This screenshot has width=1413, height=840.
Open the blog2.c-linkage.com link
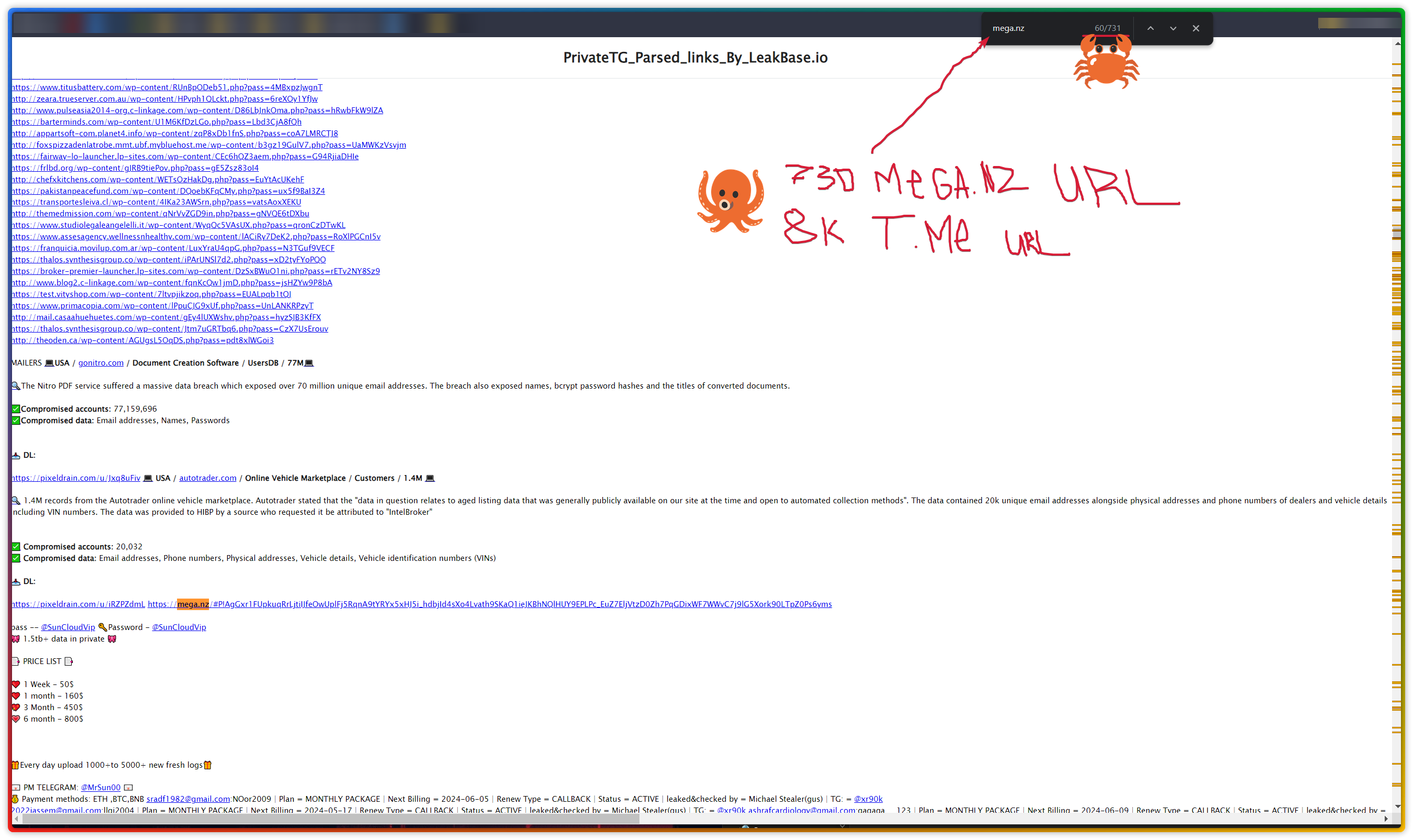point(172,282)
